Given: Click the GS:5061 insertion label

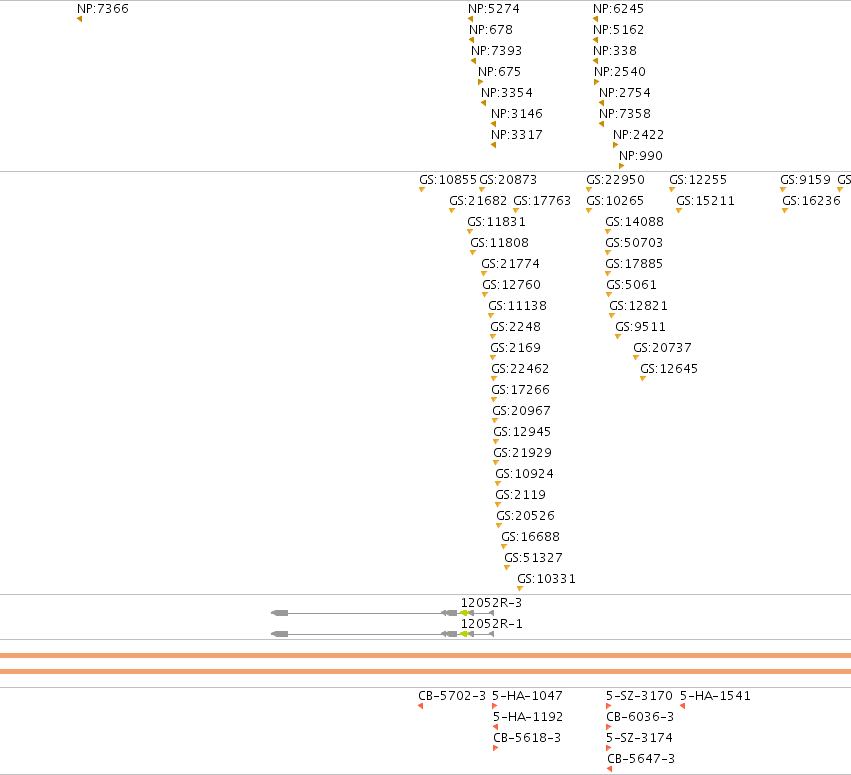Looking at the screenshot, I should (x=632, y=285).
